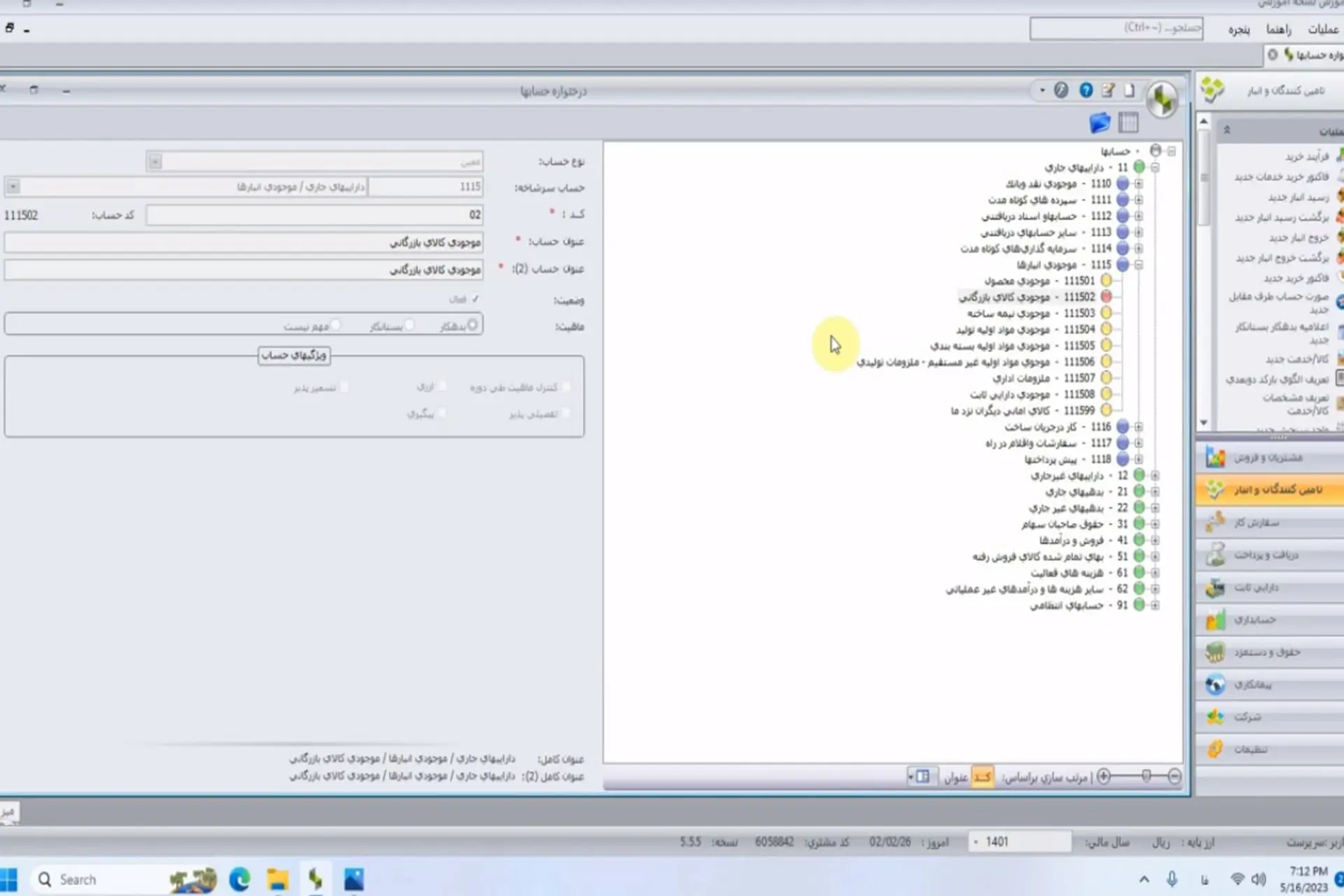Click the grid table icon beside folder
Viewport: 1344px width, 896px height.
point(1128,122)
